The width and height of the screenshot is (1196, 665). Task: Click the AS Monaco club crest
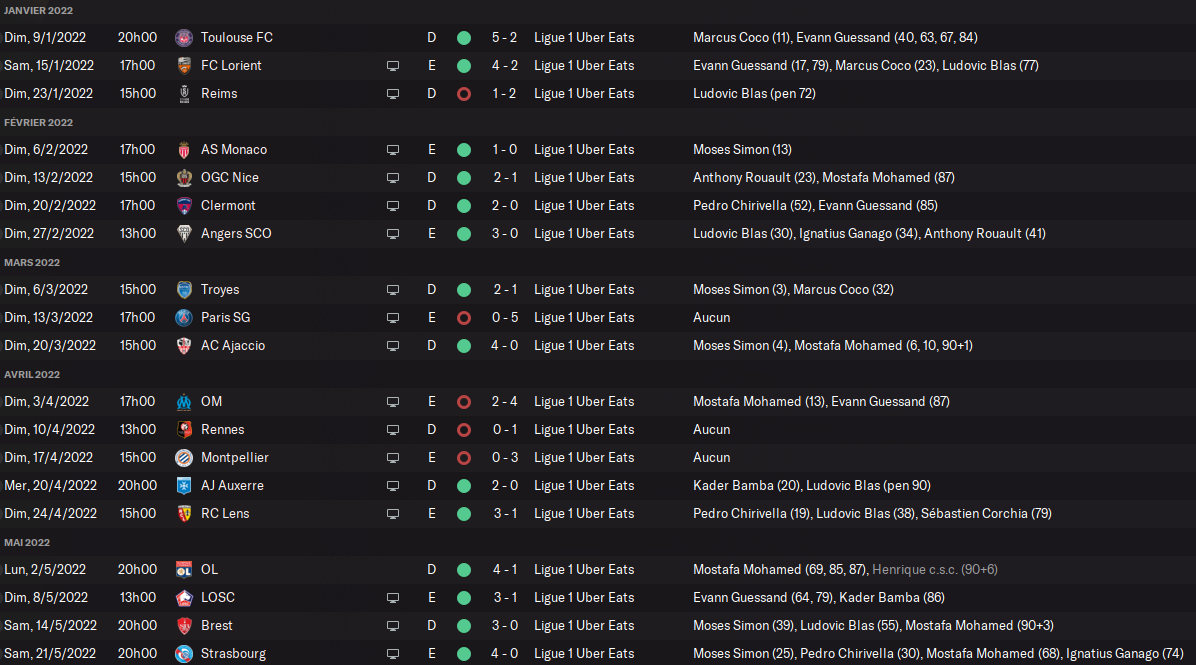[183, 149]
